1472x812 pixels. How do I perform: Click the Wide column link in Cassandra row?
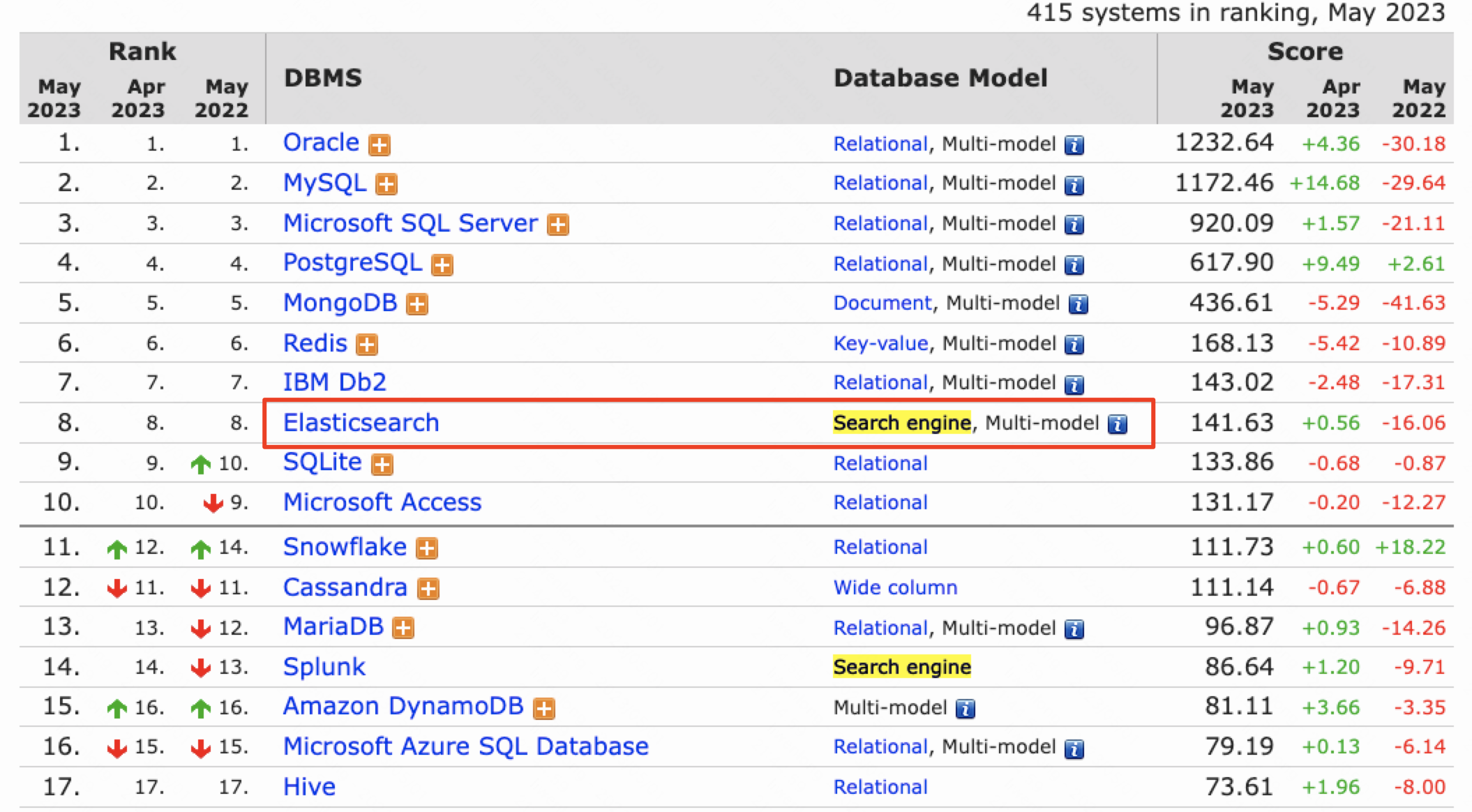pos(895,587)
